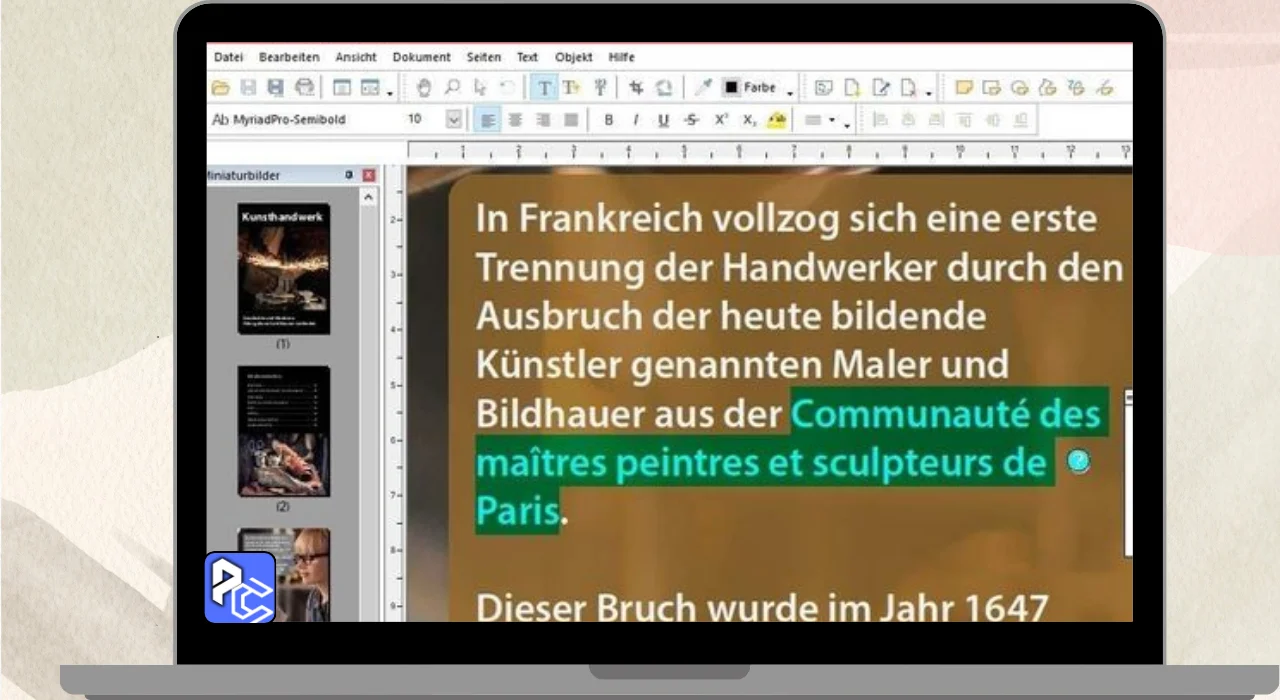Select the Hand pan tool

[423, 88]
